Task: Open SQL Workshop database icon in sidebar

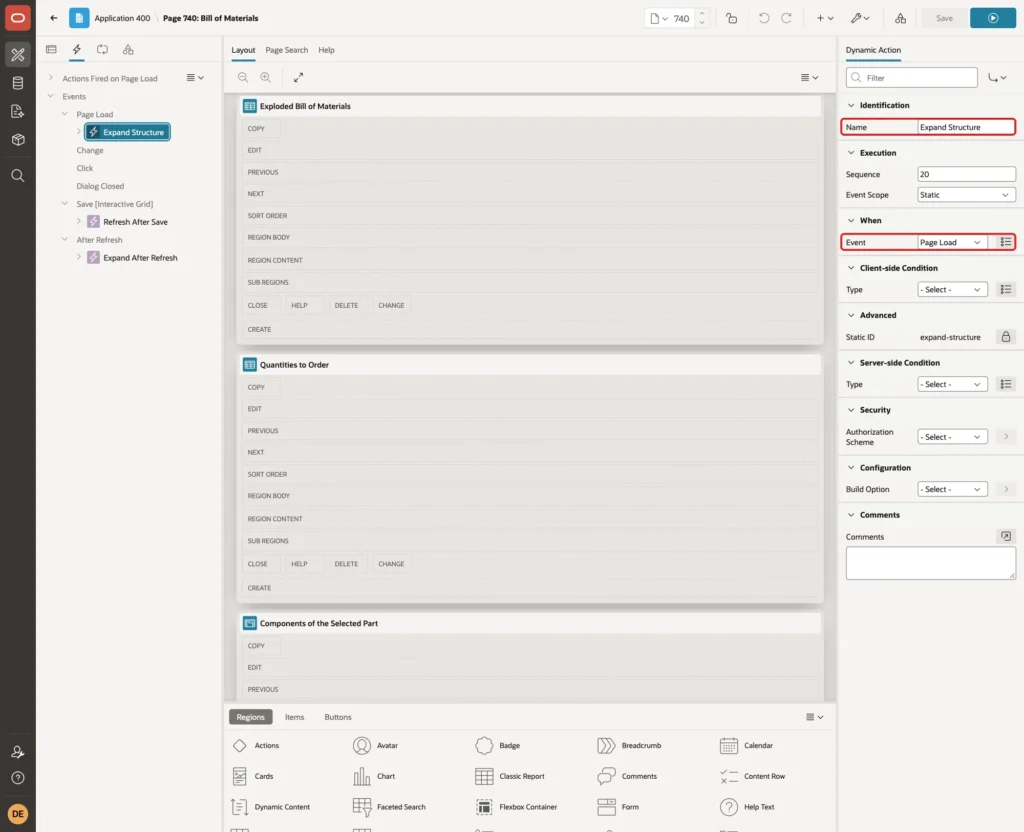Action: tap(18, 83)
